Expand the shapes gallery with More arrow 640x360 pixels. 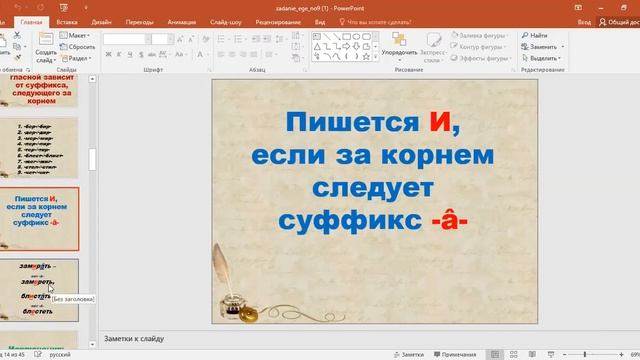tap(376, 57)
